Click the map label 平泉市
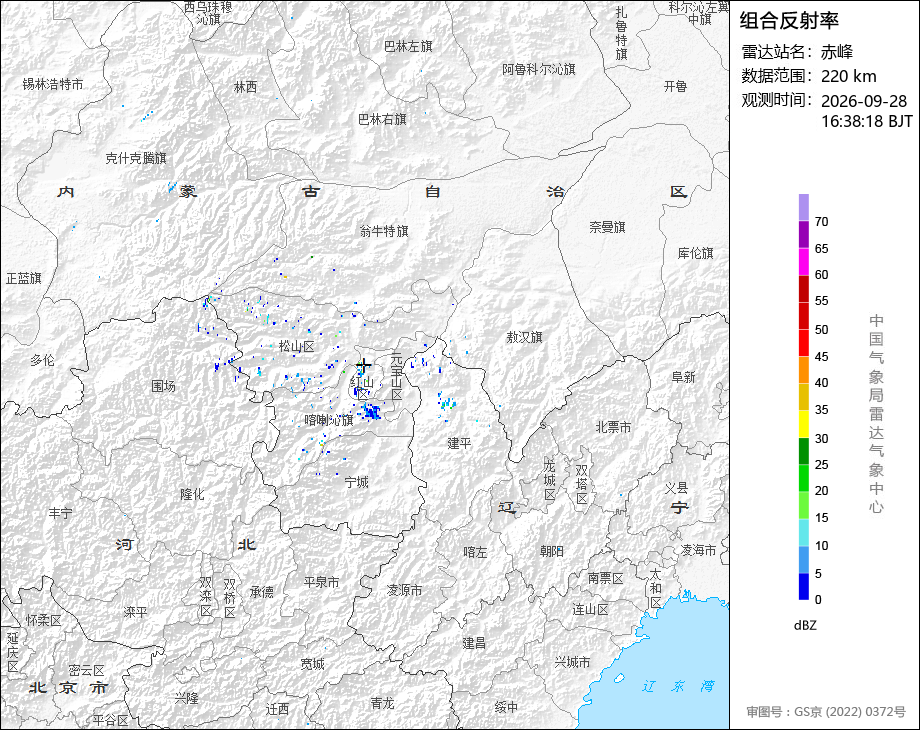The height and width of the screenshot is (730, 920). click(322, 583)
